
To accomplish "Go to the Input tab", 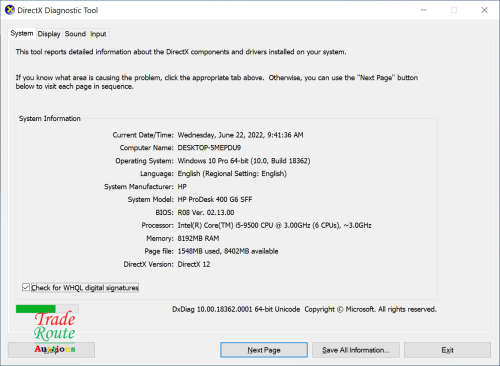I will tap(98, 34).
